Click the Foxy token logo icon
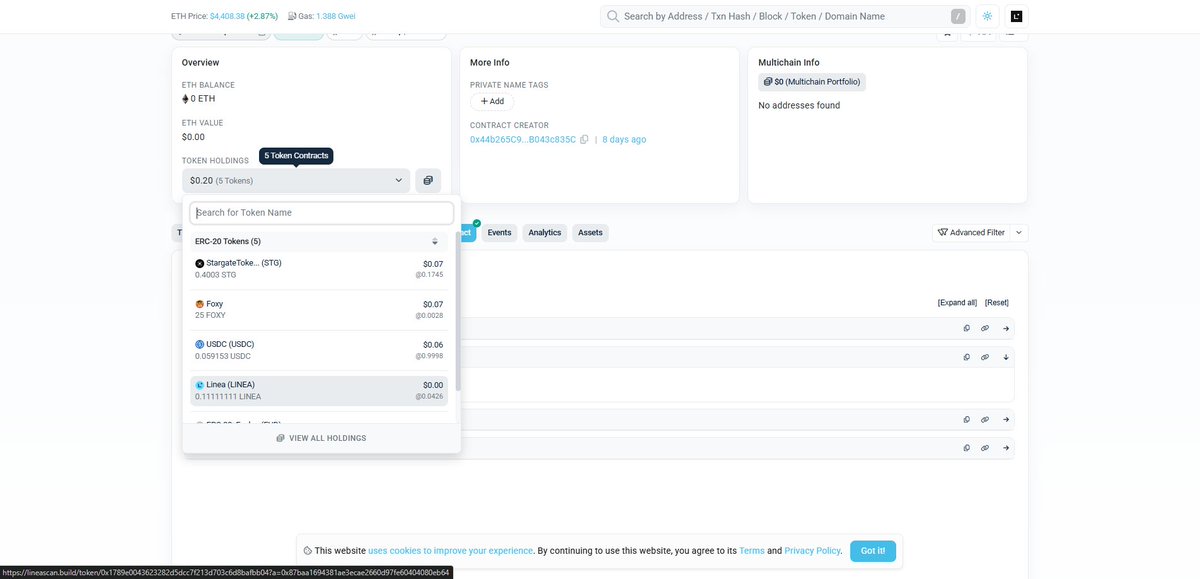 coord(199,304)
